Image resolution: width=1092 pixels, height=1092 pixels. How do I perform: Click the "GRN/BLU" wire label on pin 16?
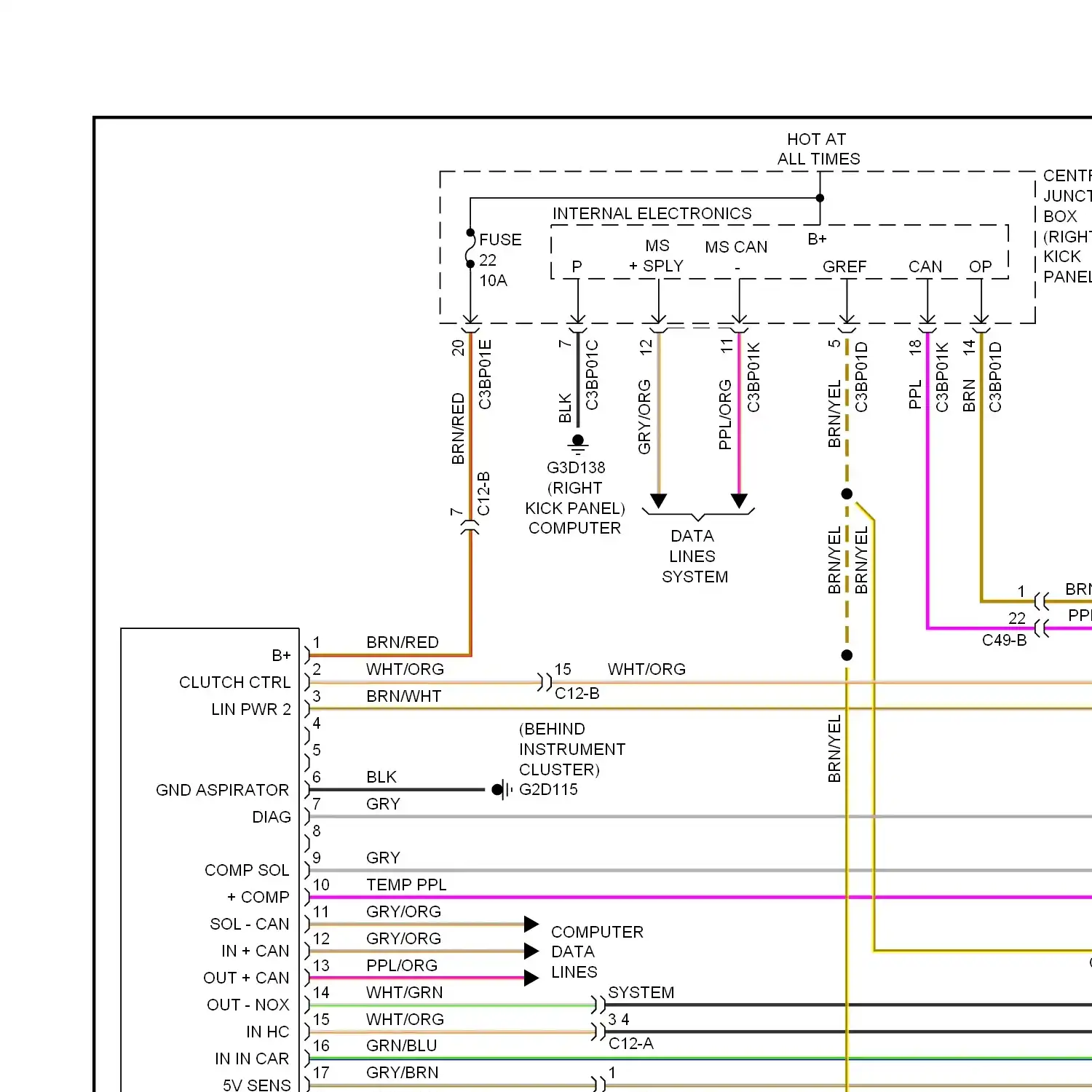(x=401, y=1045)
